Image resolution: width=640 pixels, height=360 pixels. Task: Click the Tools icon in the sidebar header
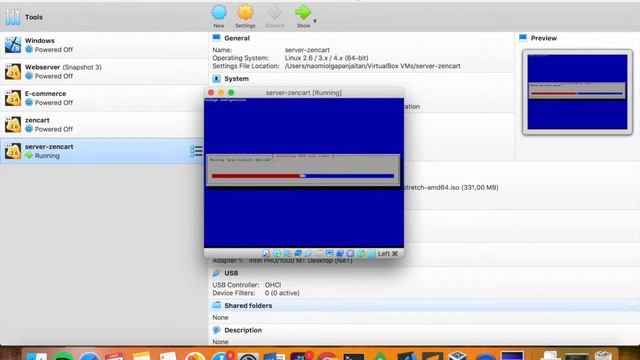pyautogui.click(x=13, y=17)
